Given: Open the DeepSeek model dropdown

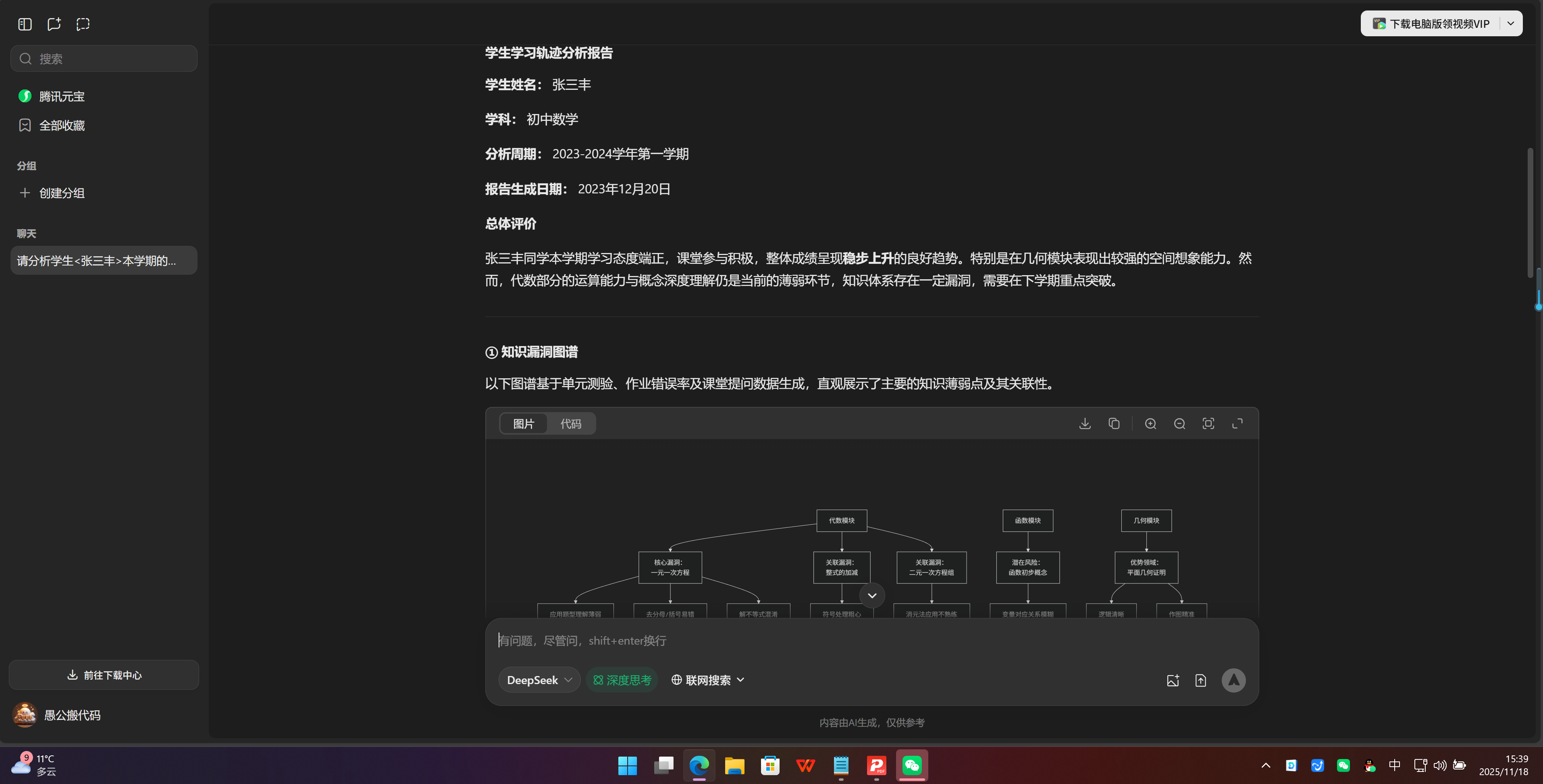Looking at the screenshot, I should pos(539,680).
